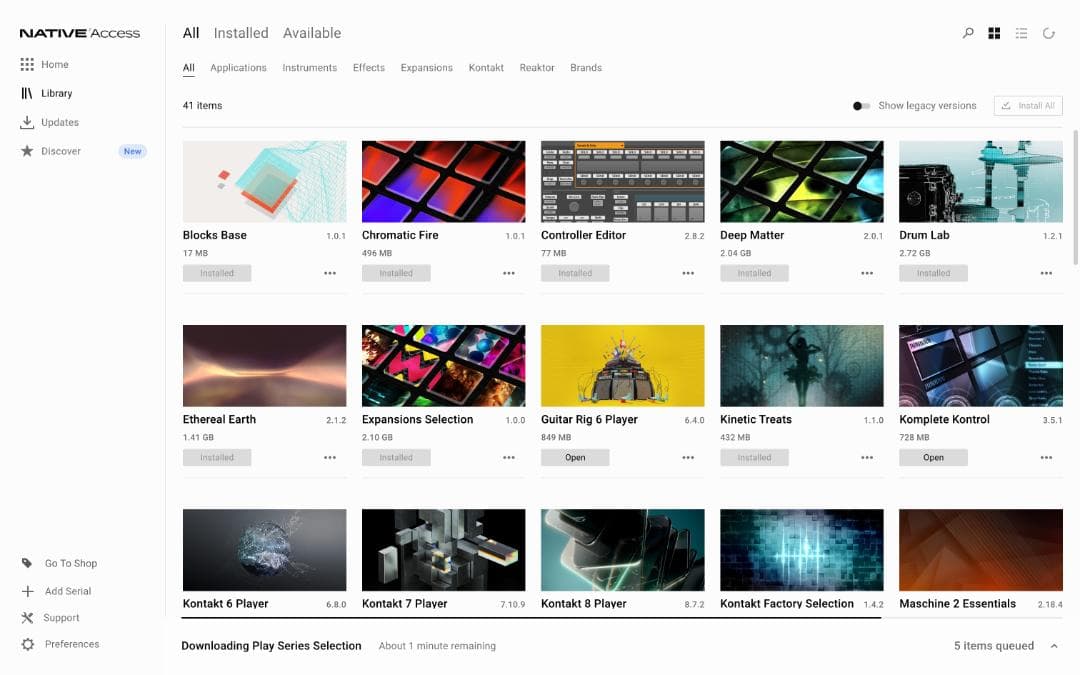
Task: Expand the download queue showing 5 items
Action: coord(1055,645)
